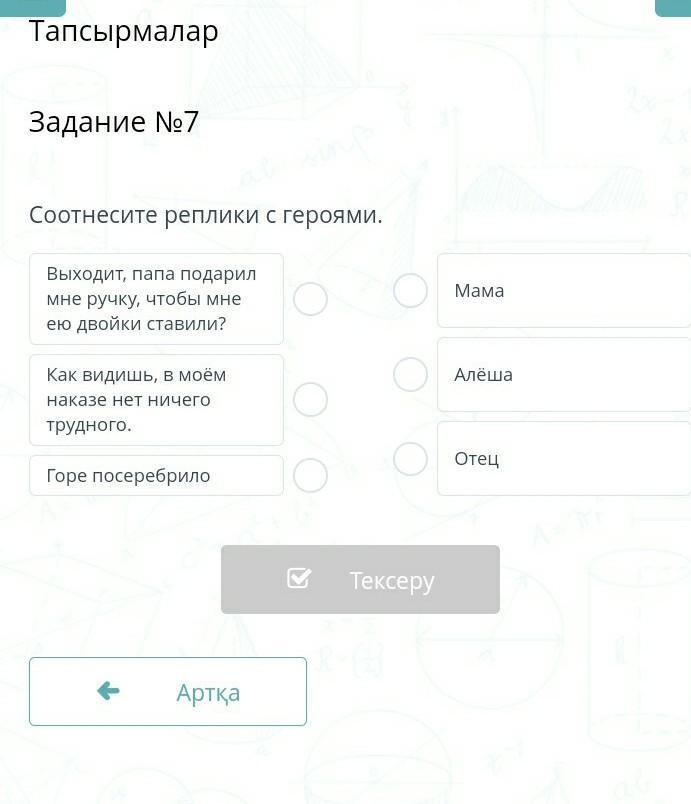Click the 'Задание №7' title
The height and width of the screenshot is (804, 691).
click(114, 122)
